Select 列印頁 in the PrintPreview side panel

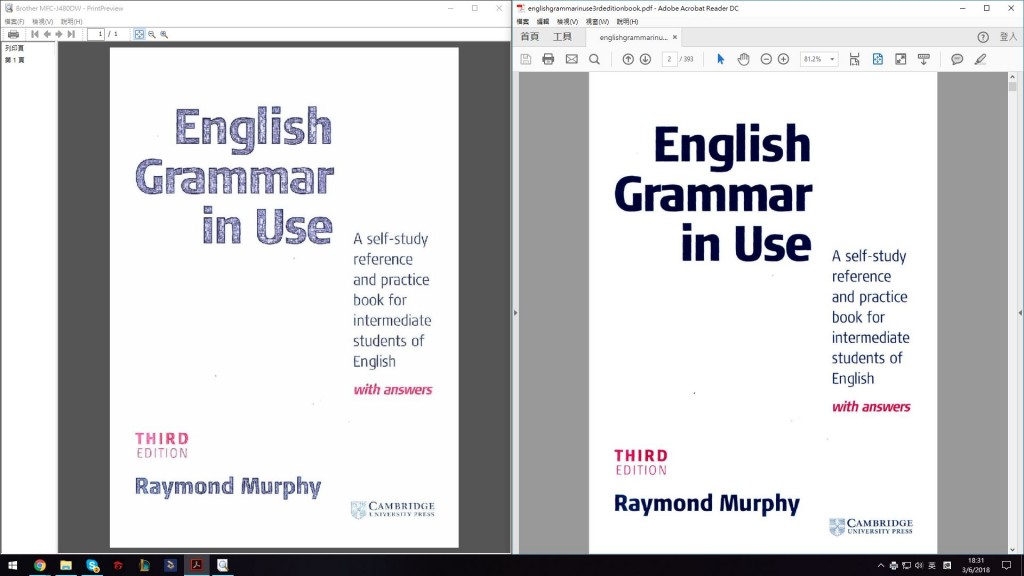pyautogui.click(x=14, y=48)
